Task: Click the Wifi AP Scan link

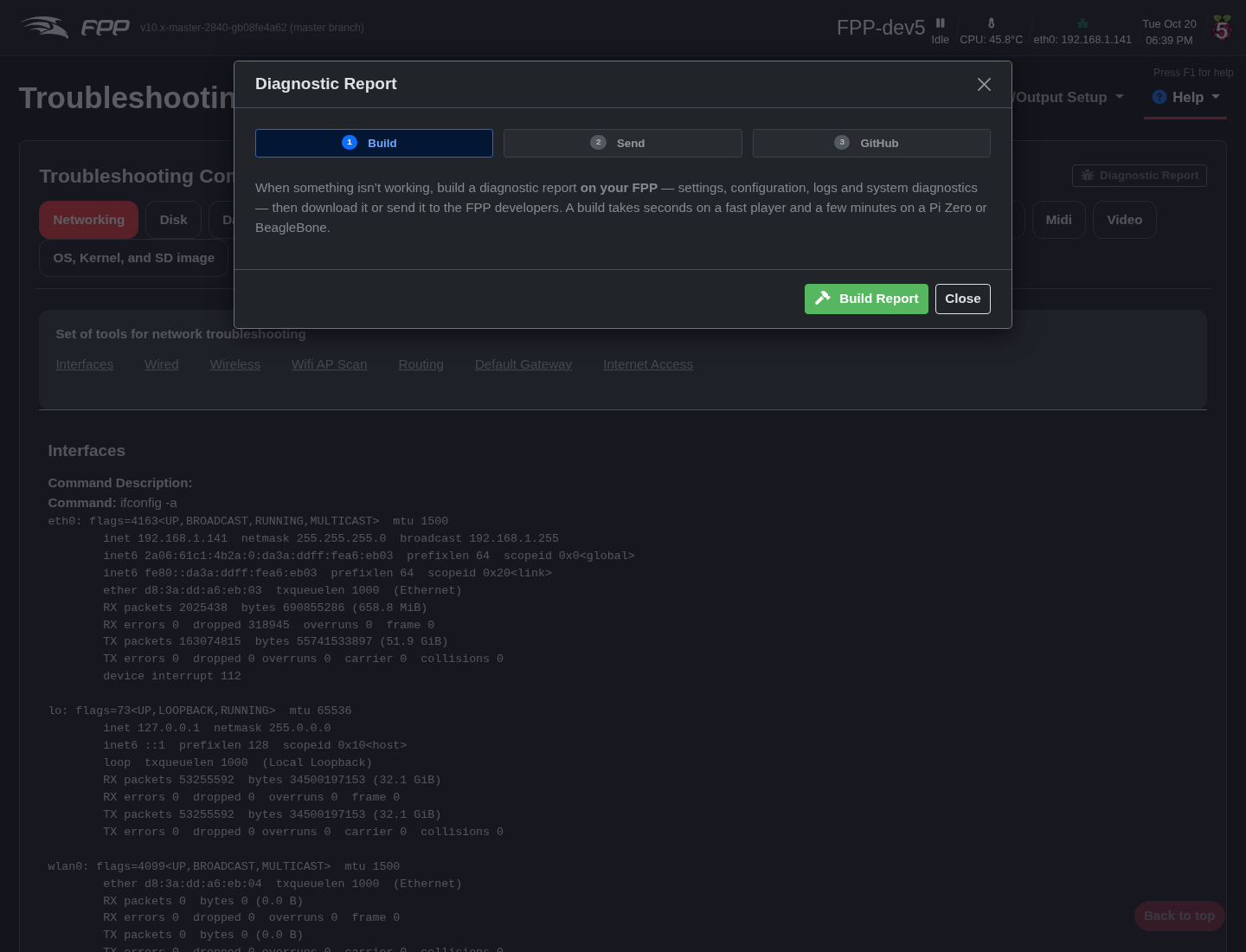Action: [330, 364]
